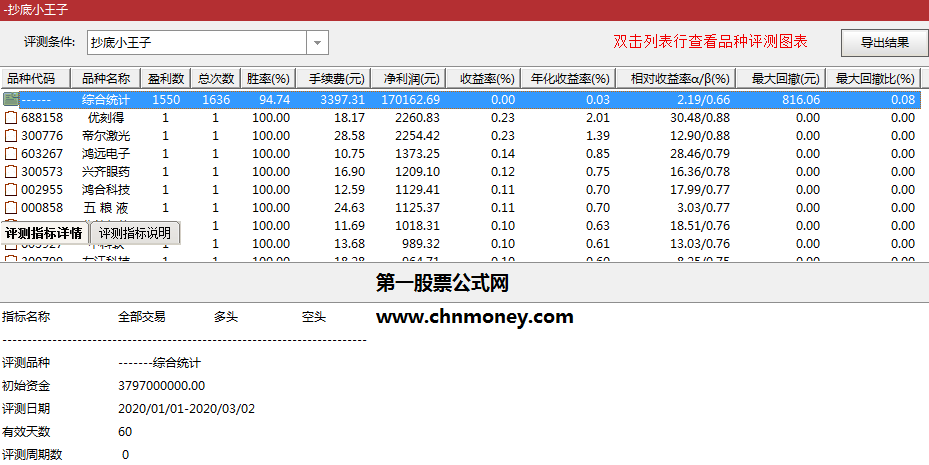The width and height of the screenshot is (929, 465).
Task: Click initial capital value 3797000000.00
Action: point(162,386)
